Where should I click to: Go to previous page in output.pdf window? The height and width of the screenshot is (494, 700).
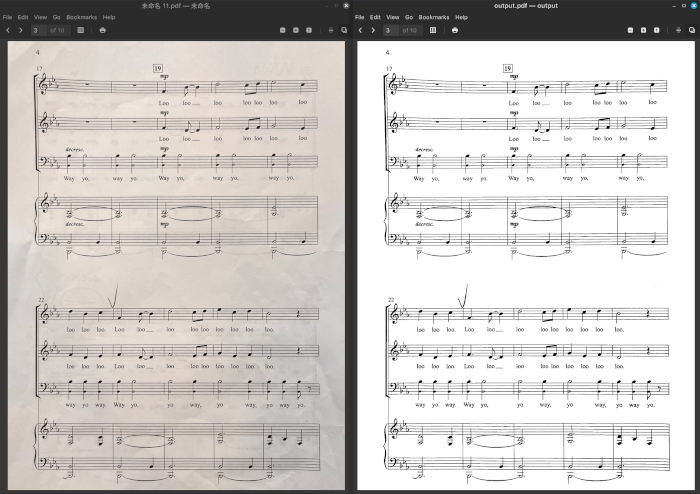(x=360, y=30)
